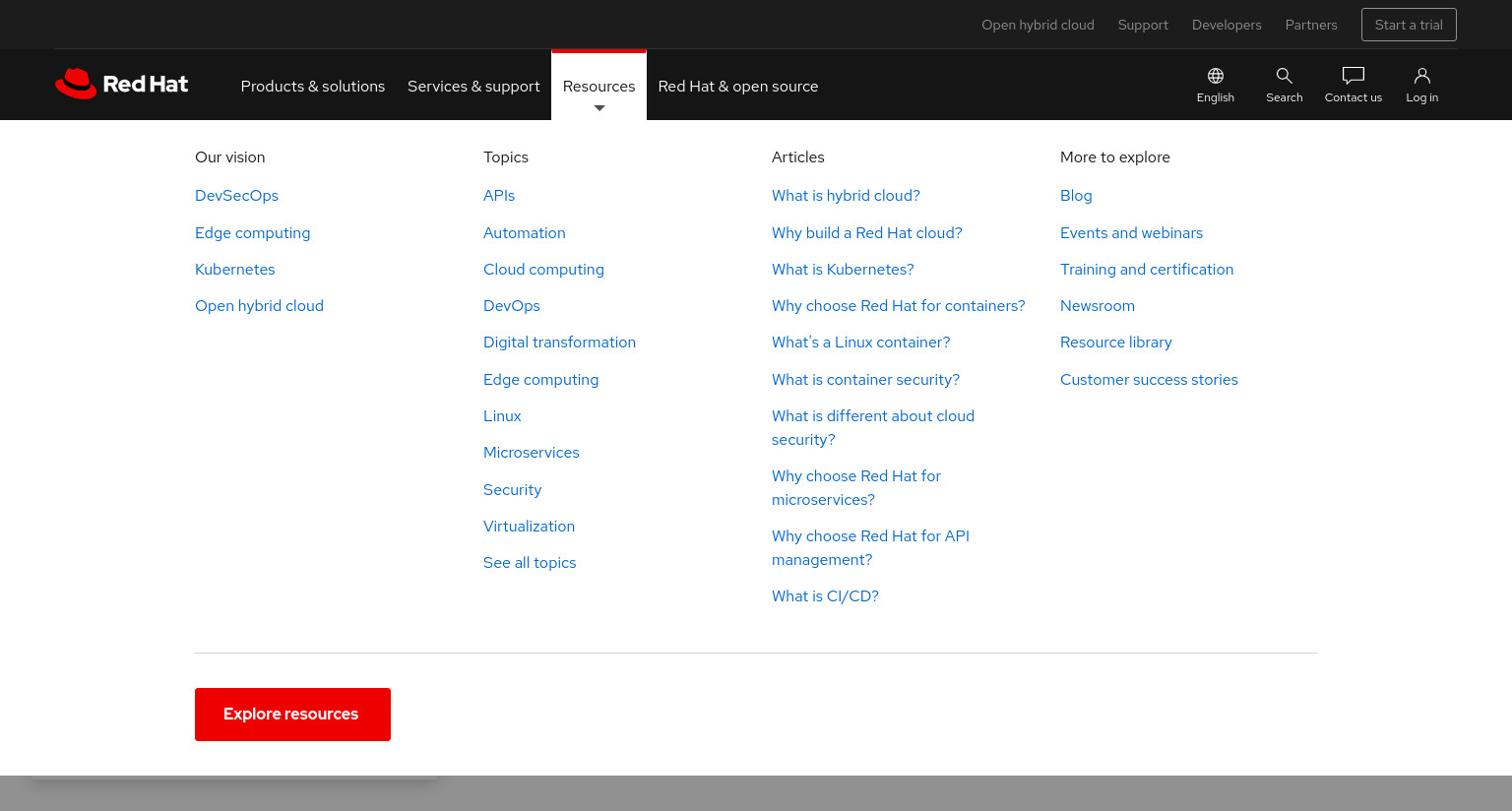Open Red Hat & open source menu
1512x811 pixels.
point(738,87)
